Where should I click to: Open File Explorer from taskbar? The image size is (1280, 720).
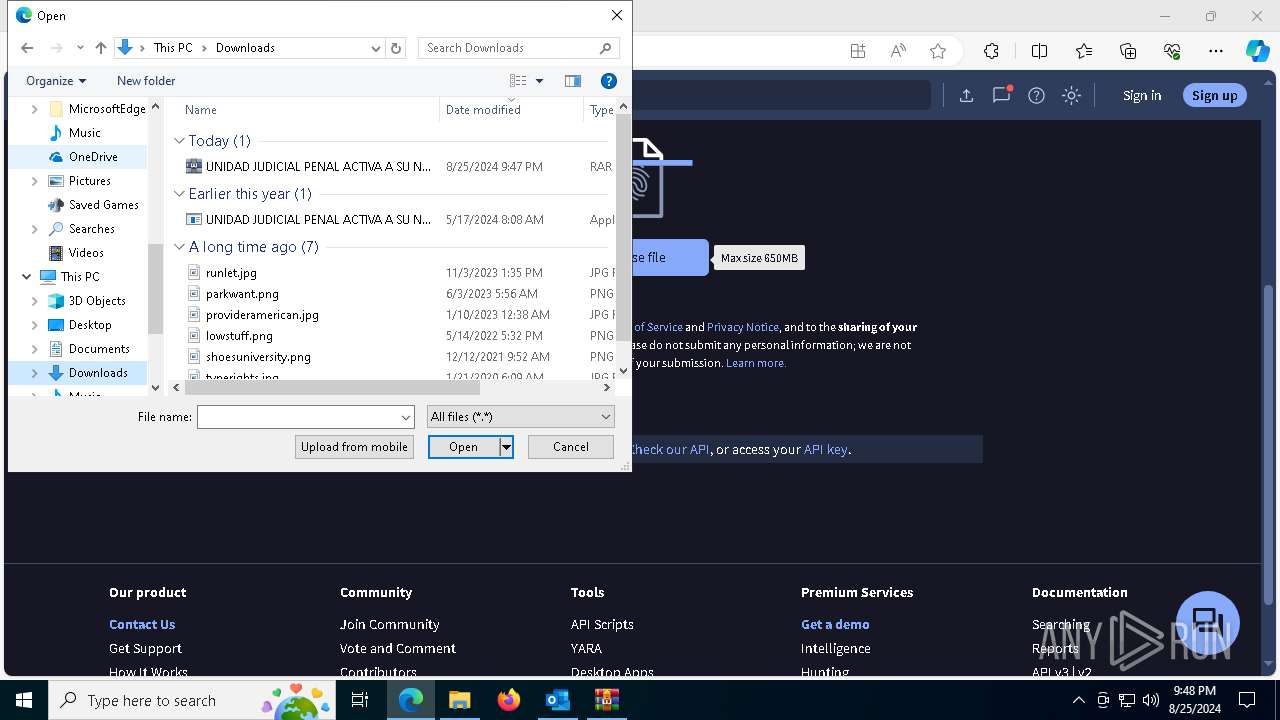tap(459, 700)
